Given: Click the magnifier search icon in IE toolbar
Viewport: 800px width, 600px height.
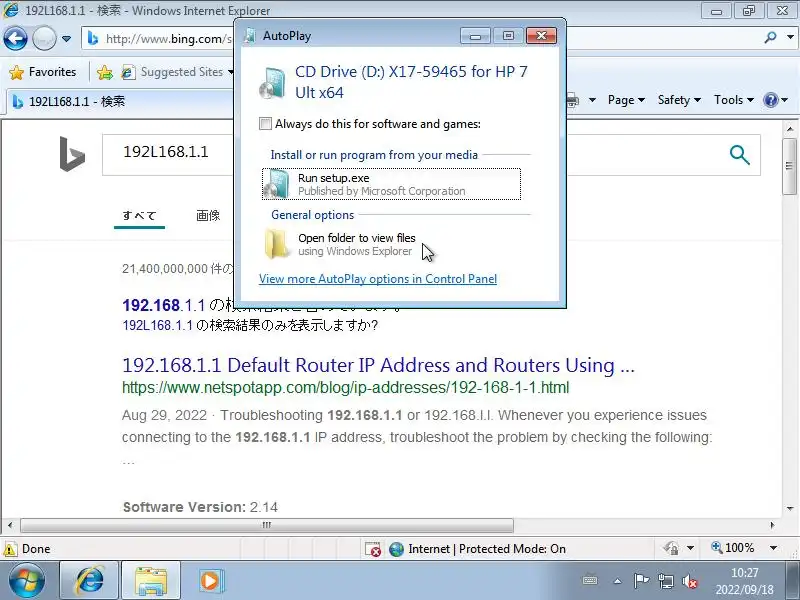Looking at the screenshot, I should pos(770,37).
